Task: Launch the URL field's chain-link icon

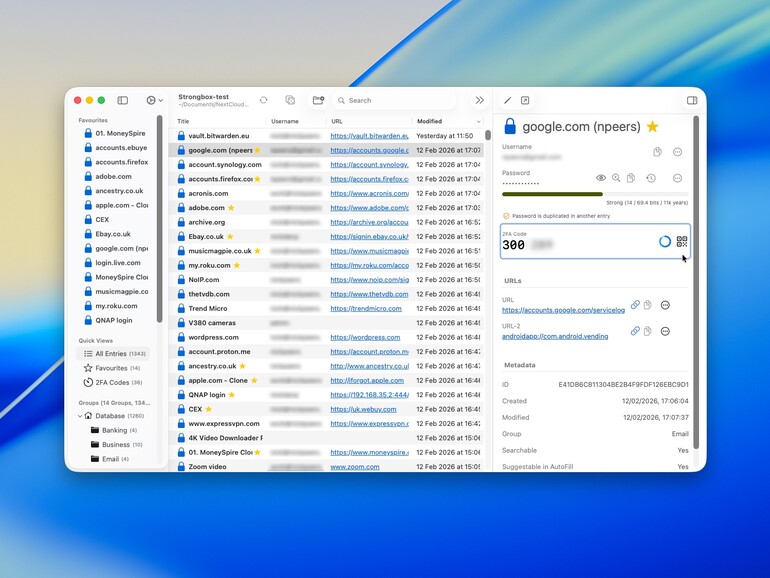Action: tap(635, 305)
